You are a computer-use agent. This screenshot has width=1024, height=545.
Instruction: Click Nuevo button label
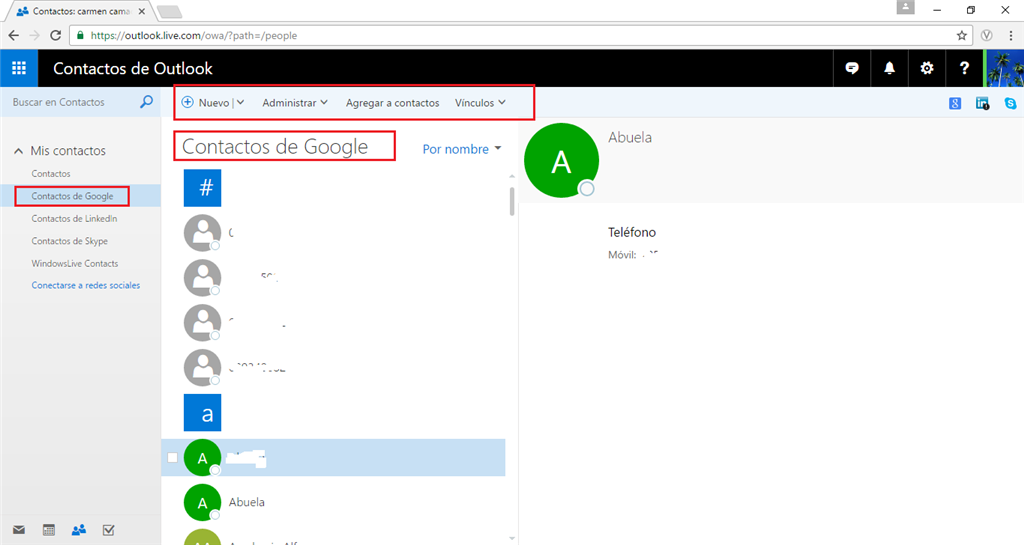214,102
